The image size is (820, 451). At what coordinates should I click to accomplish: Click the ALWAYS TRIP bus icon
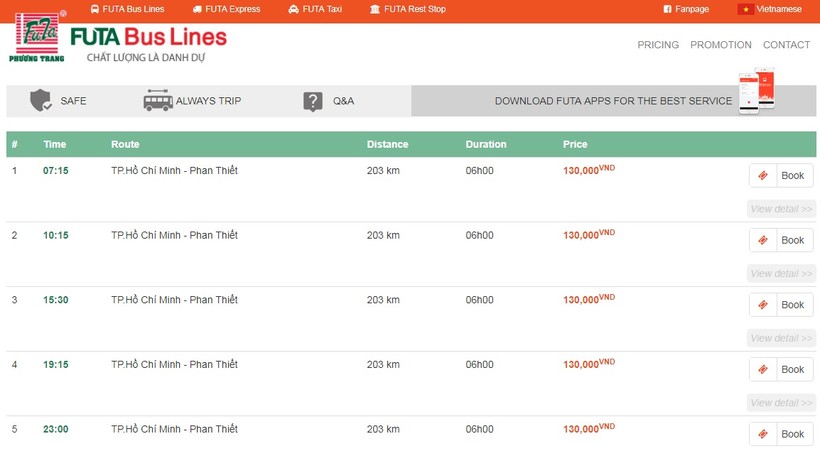[157, 101]
